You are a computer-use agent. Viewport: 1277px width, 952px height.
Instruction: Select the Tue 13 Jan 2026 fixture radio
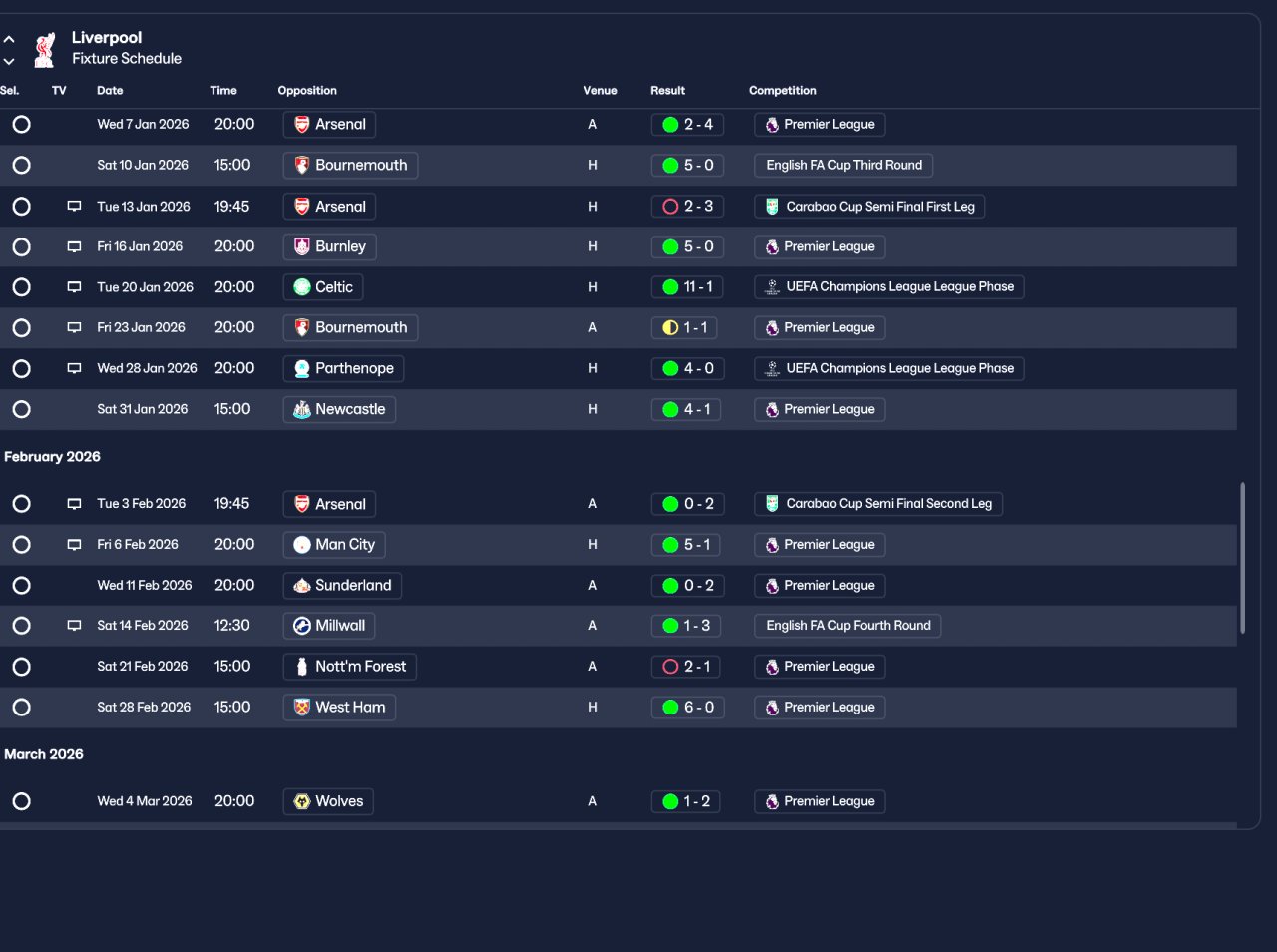point(21,207)
